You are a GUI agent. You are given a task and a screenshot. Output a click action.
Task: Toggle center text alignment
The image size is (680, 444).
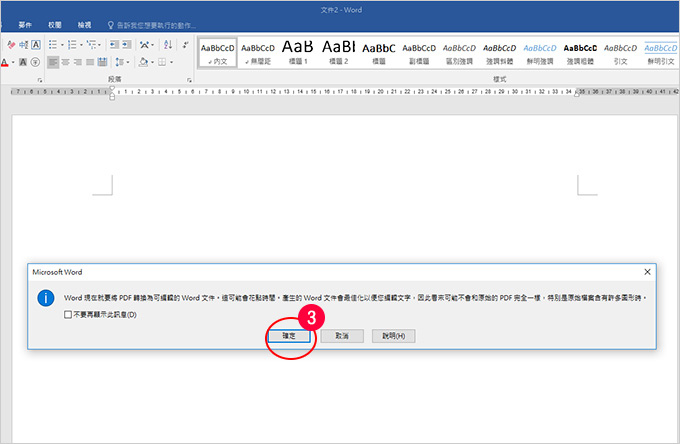(x=65, y=62)
